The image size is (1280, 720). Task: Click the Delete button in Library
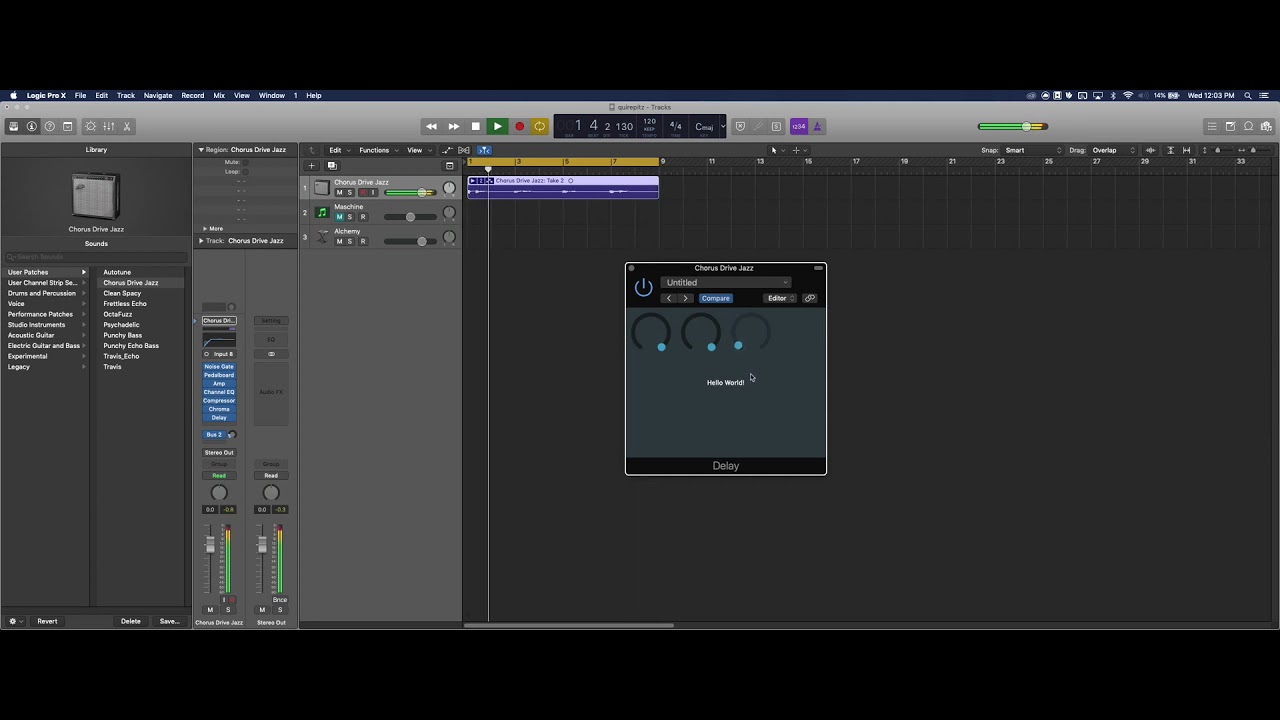point(131,621)
